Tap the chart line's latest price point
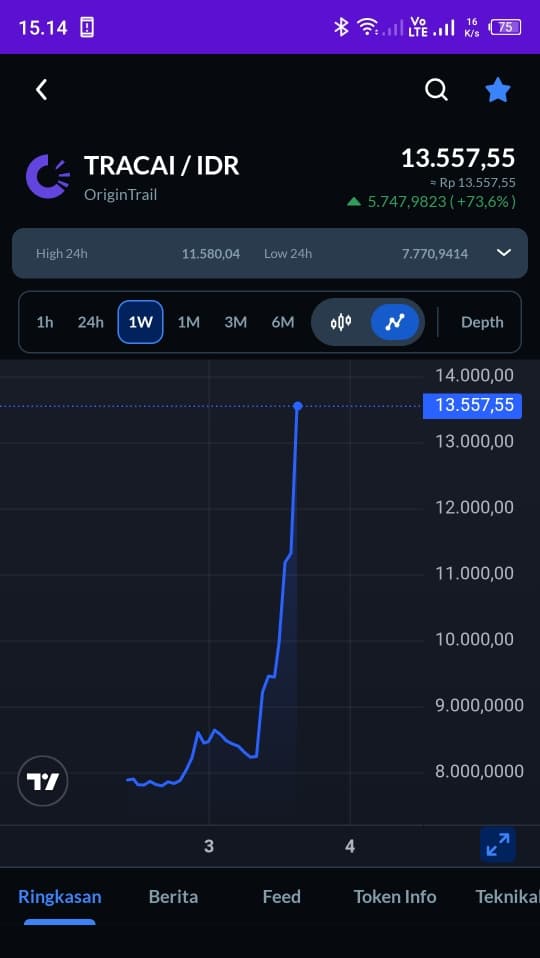The width and height of the screenshot is (540, 958). point(297,406)
